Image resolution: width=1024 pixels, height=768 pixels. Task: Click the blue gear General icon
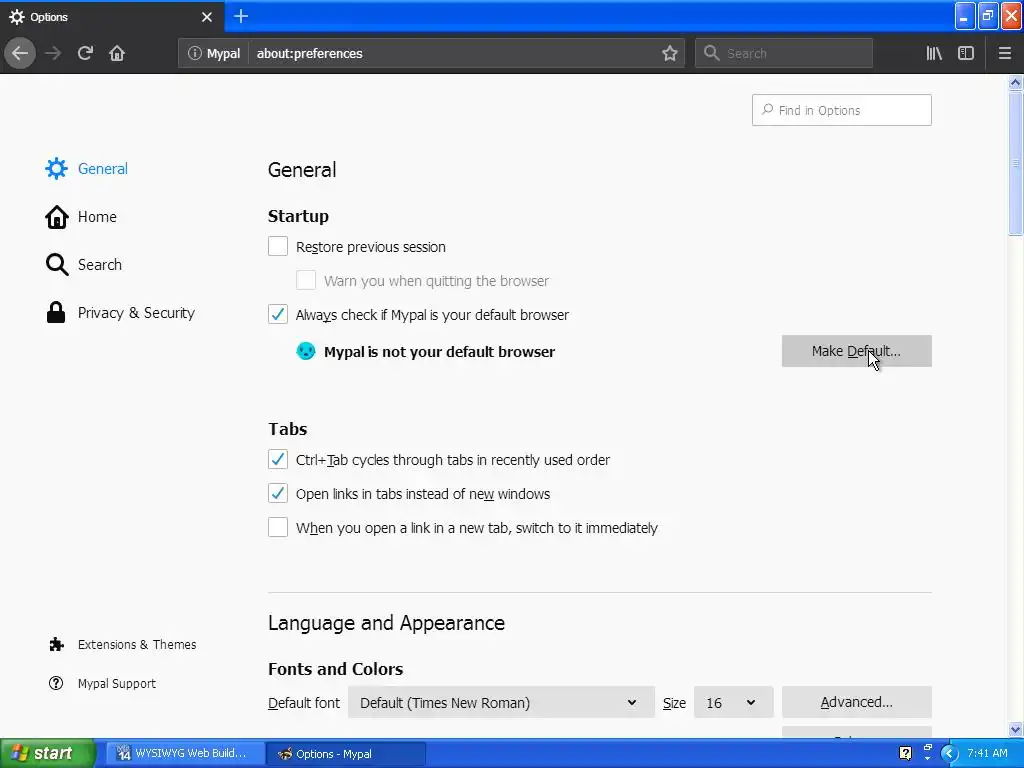click(56, 168)
